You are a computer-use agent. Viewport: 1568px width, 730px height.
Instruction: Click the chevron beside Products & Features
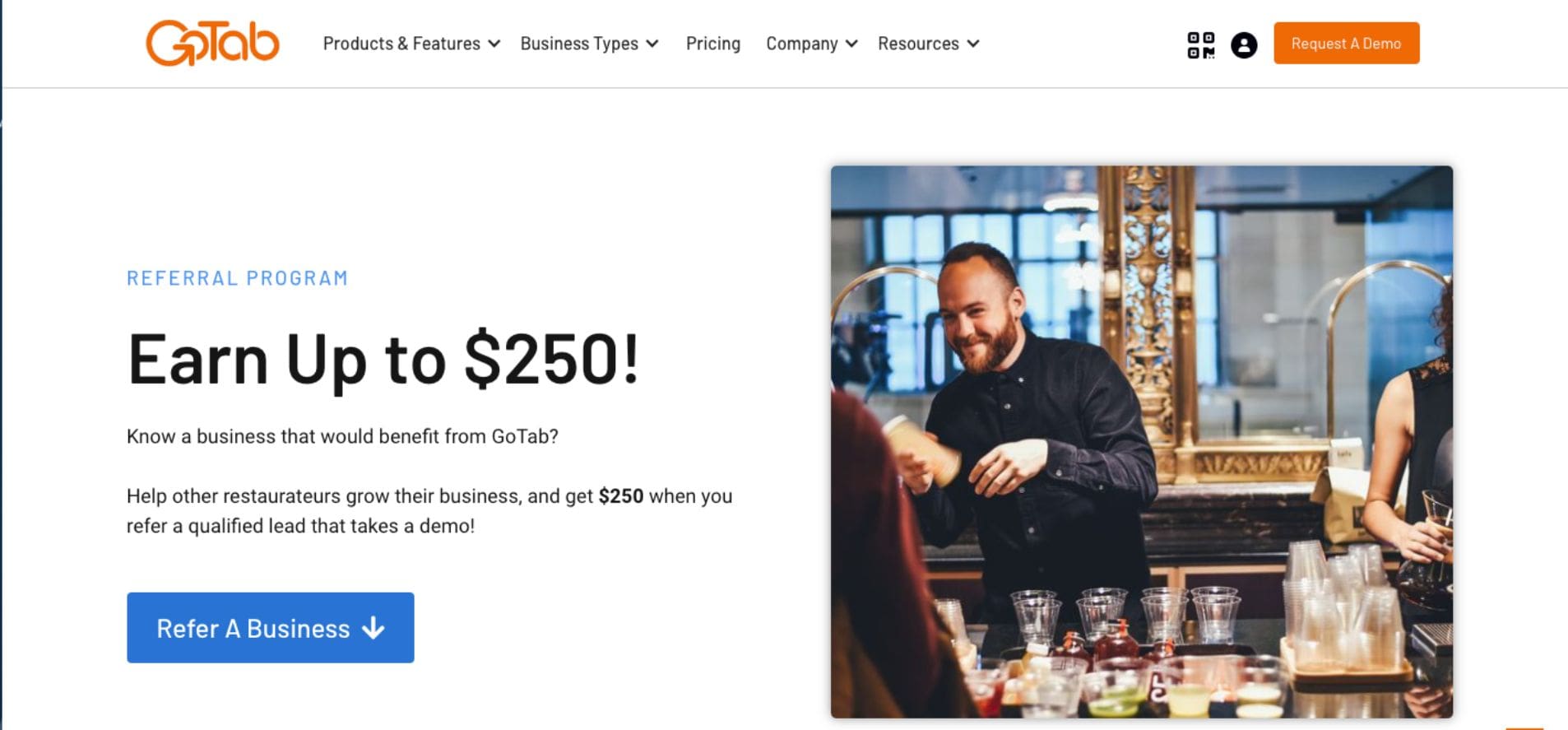pyautogui.click(x=494, y=44)
